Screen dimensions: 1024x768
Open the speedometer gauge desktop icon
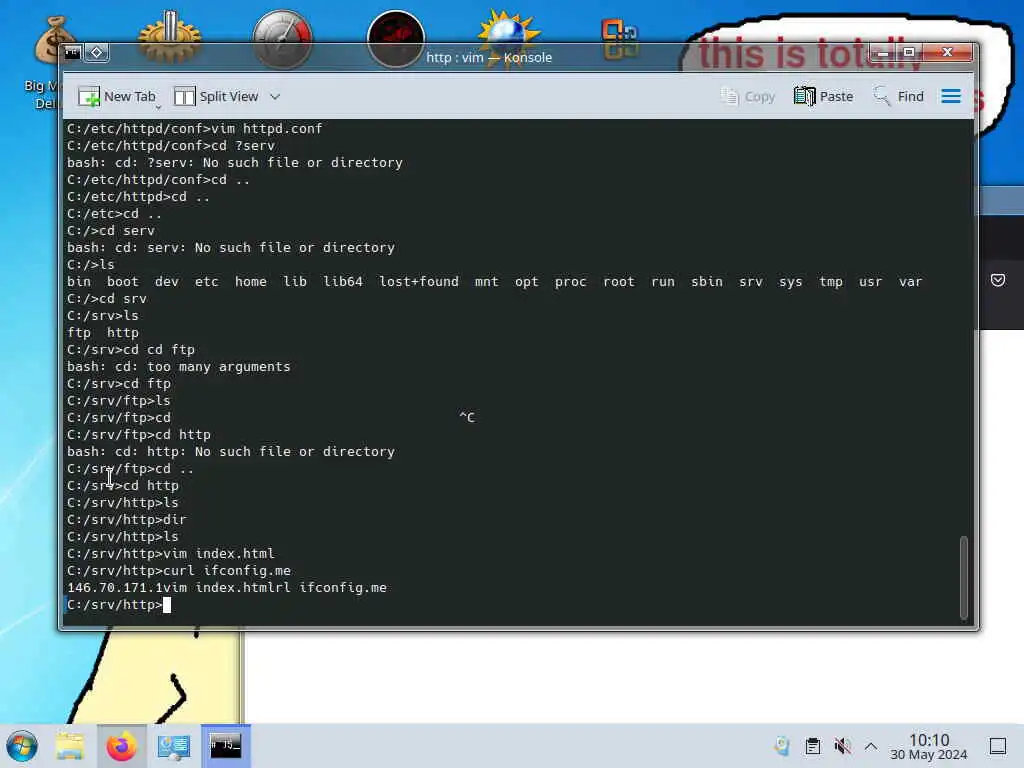point(283,39)
